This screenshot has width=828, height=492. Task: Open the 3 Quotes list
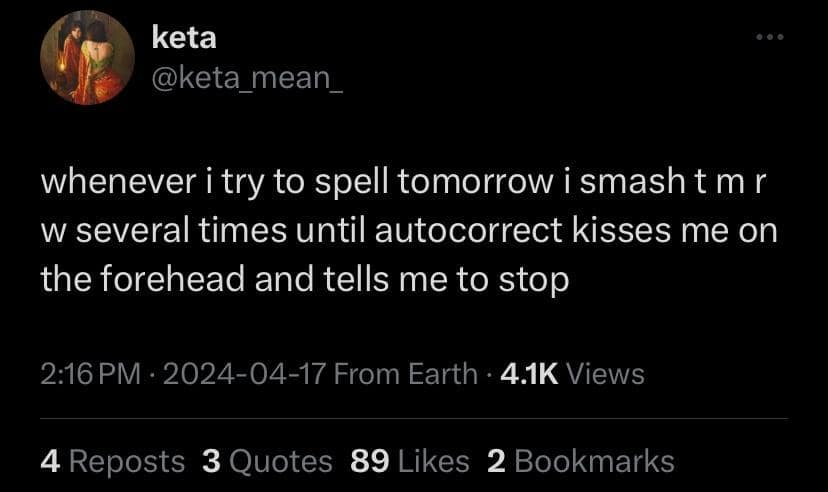pos(267,461)
